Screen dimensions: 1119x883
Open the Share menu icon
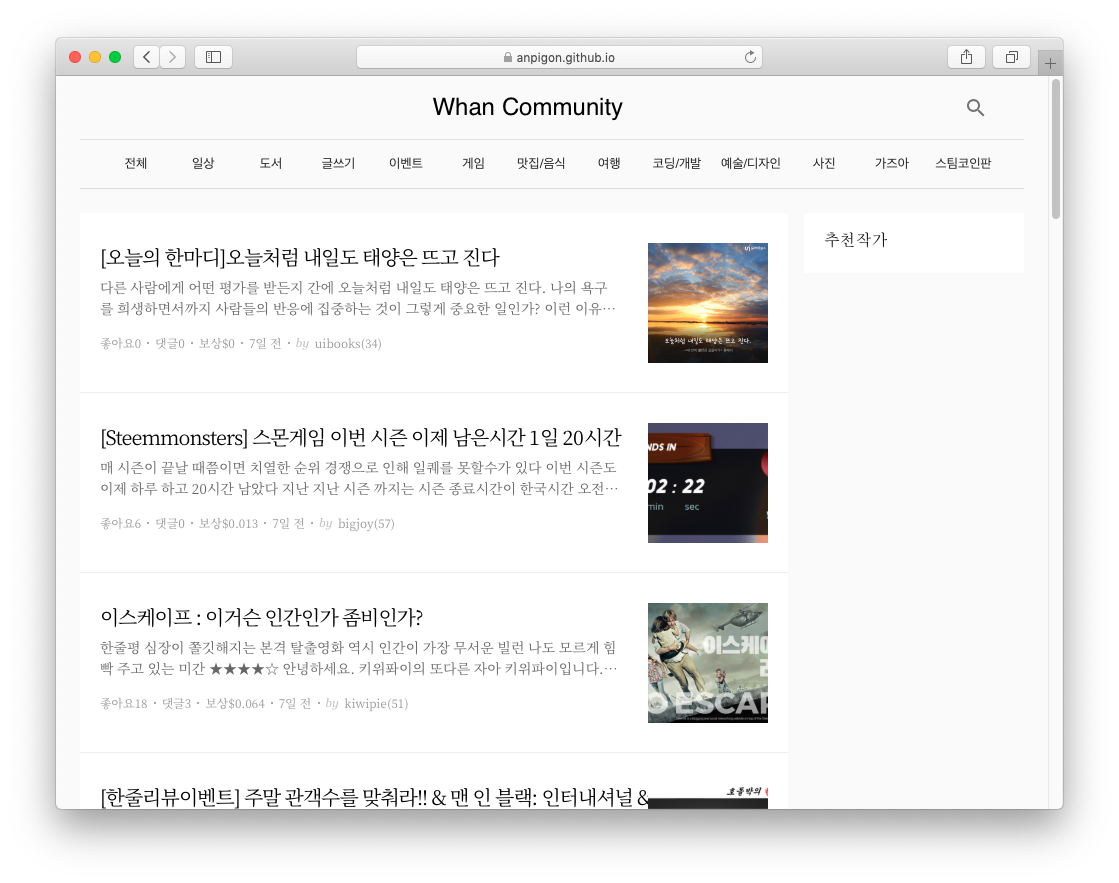point(966,57)
